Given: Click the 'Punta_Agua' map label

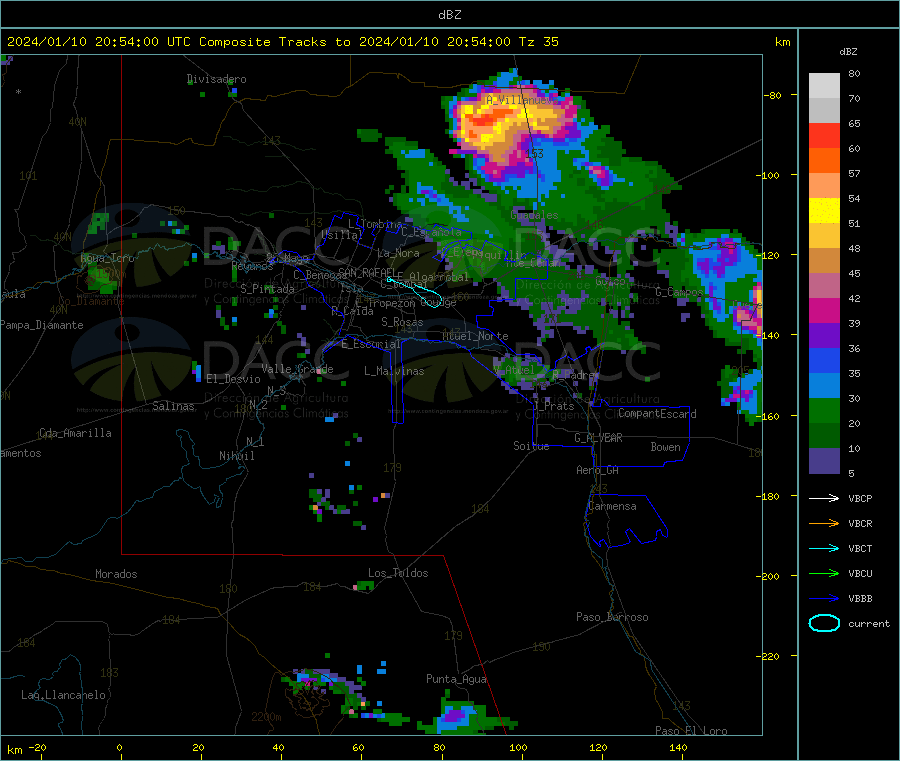Looking at the screenshot, I should coord(456,679).
